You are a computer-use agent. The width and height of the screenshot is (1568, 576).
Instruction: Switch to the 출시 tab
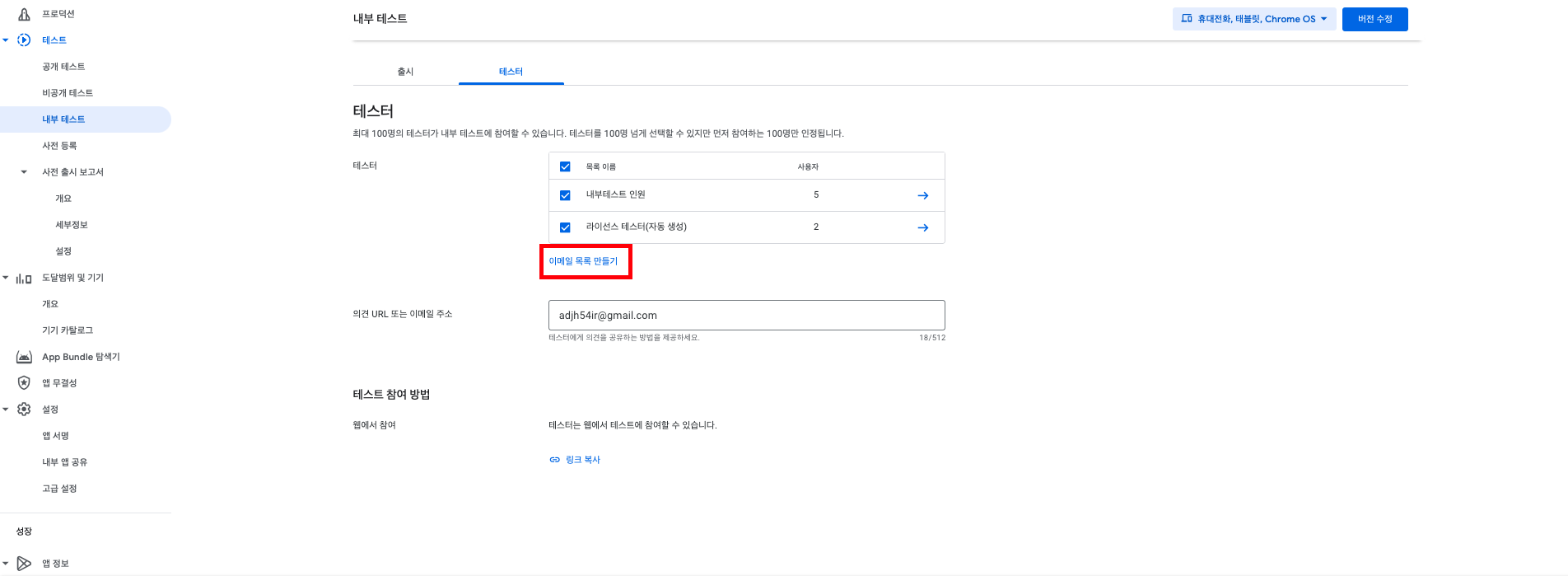click(x=405, y=72)
